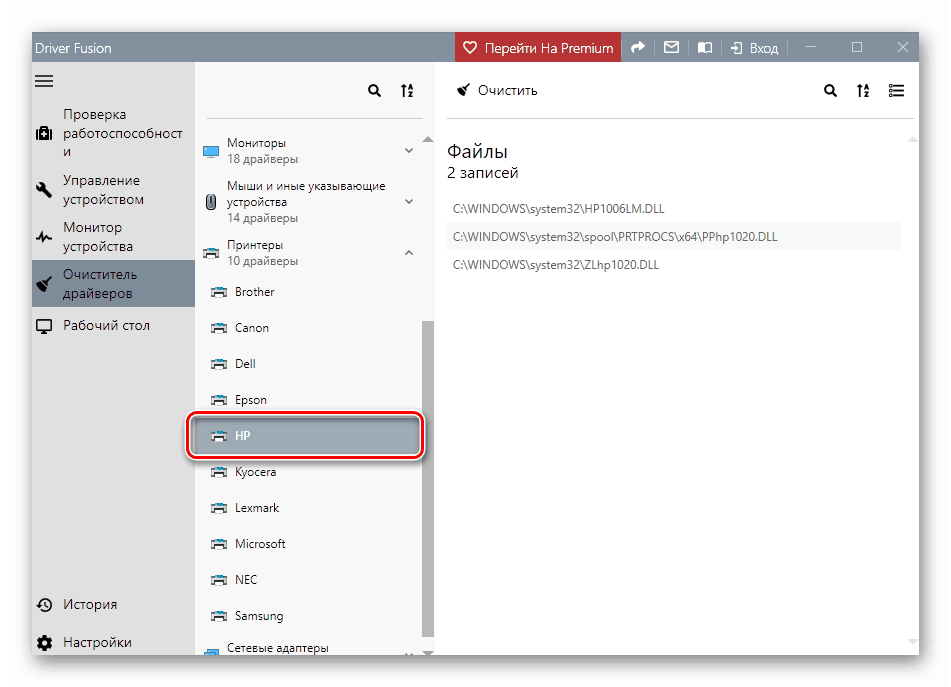
Task: Click the mouse device icon
Action: pos(211,202)
